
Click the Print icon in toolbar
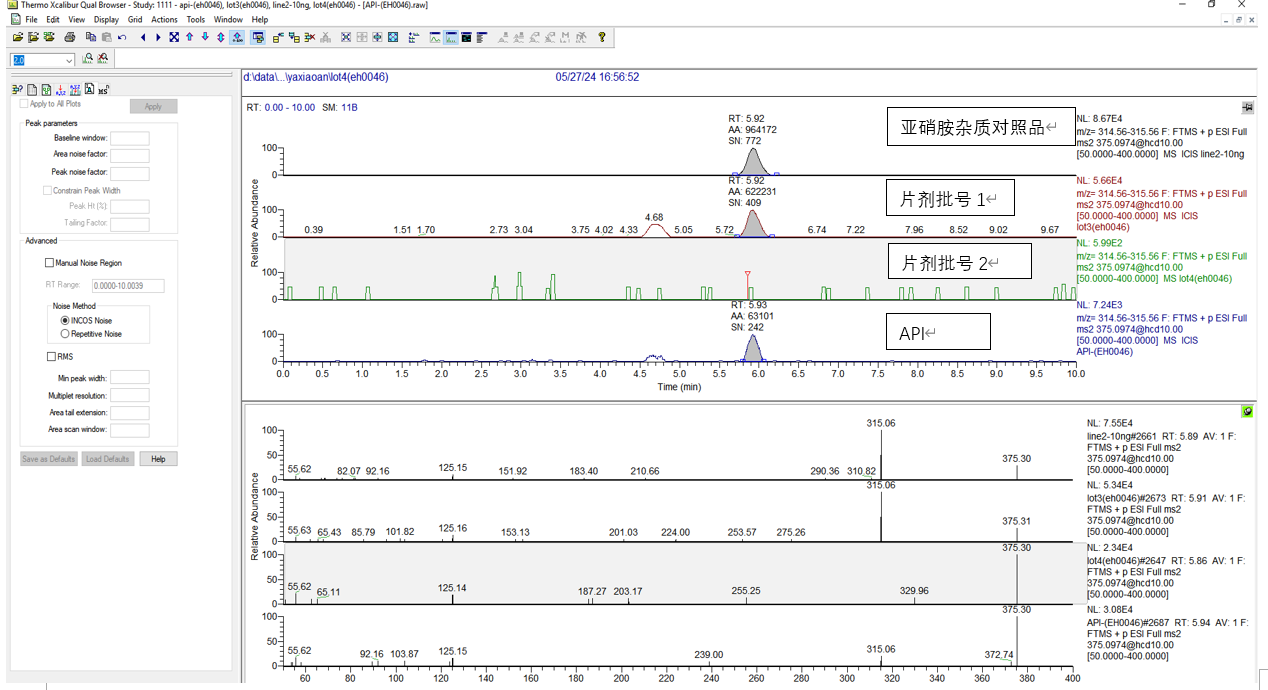pyautogui.click(x=70, y=38)
